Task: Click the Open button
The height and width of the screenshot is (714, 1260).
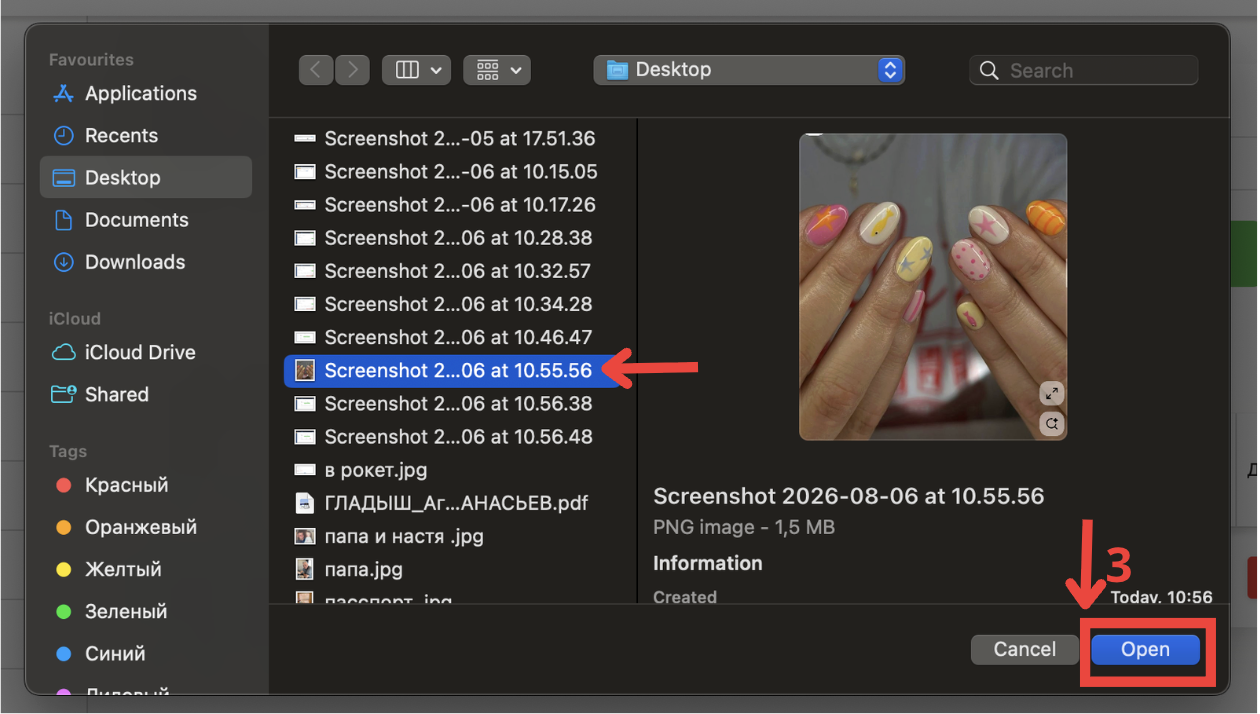Action: [1145, 649]
